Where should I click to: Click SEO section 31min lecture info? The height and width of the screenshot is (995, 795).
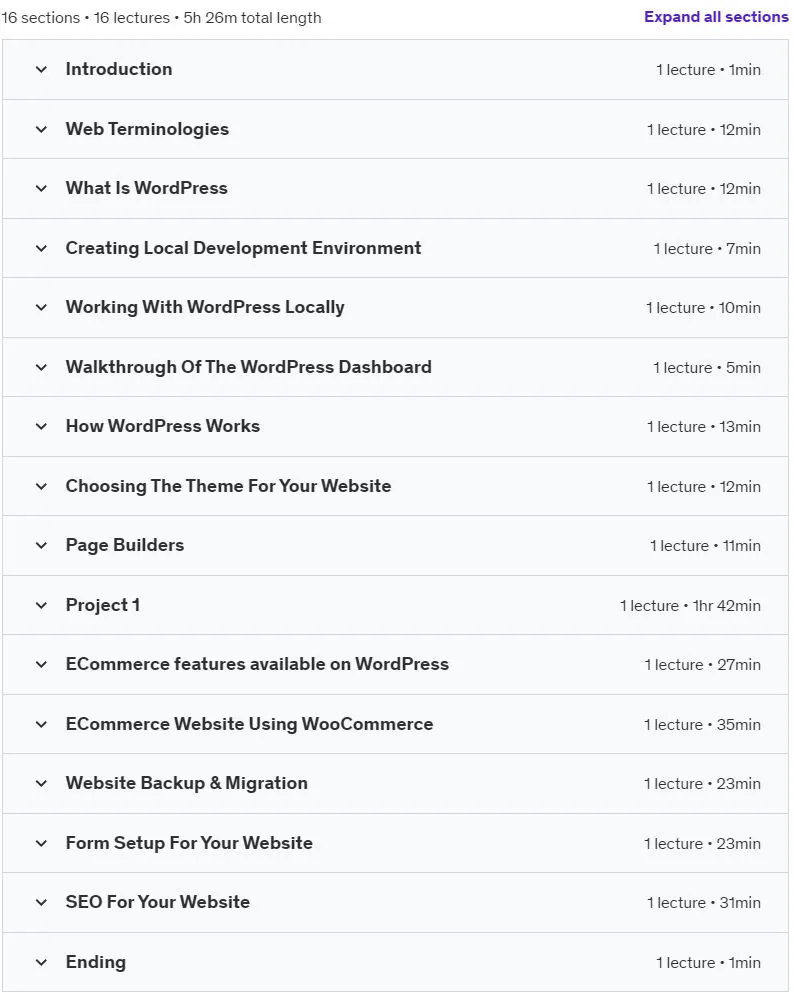coord(704,903)
